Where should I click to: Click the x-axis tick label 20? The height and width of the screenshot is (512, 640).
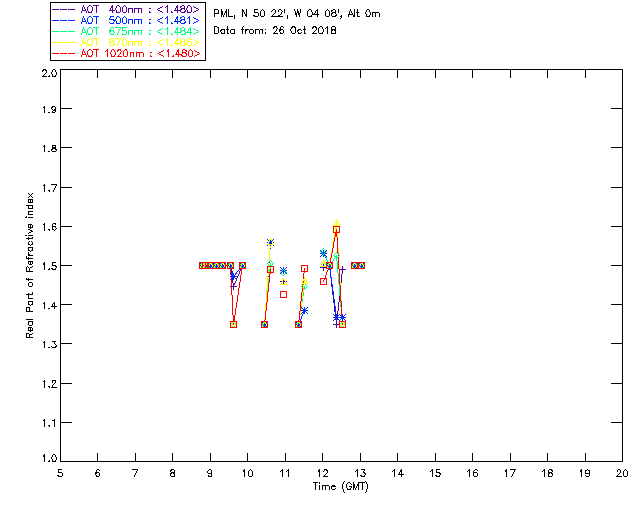click(622, 473)
